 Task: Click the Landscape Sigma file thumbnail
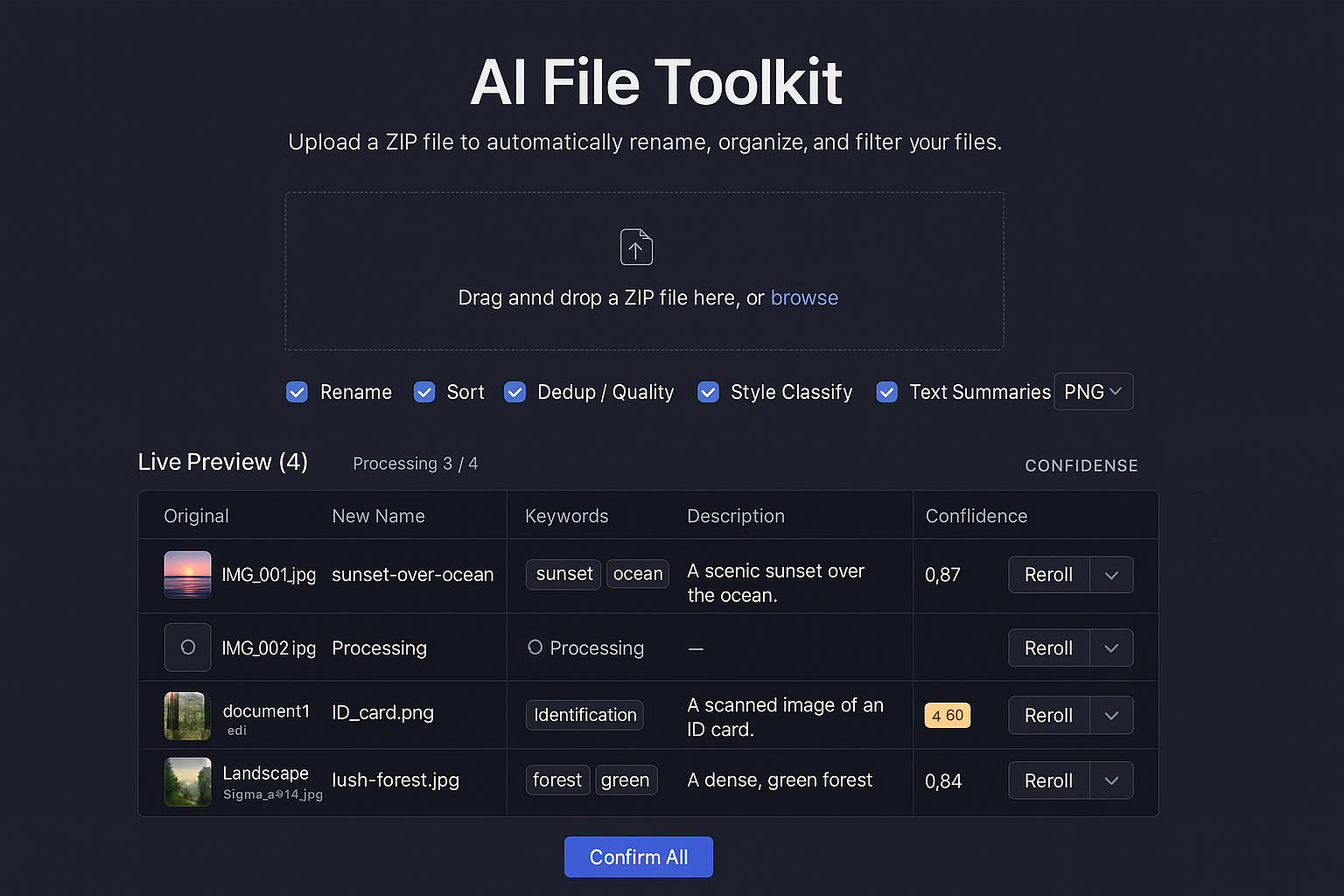coord(186,781)
